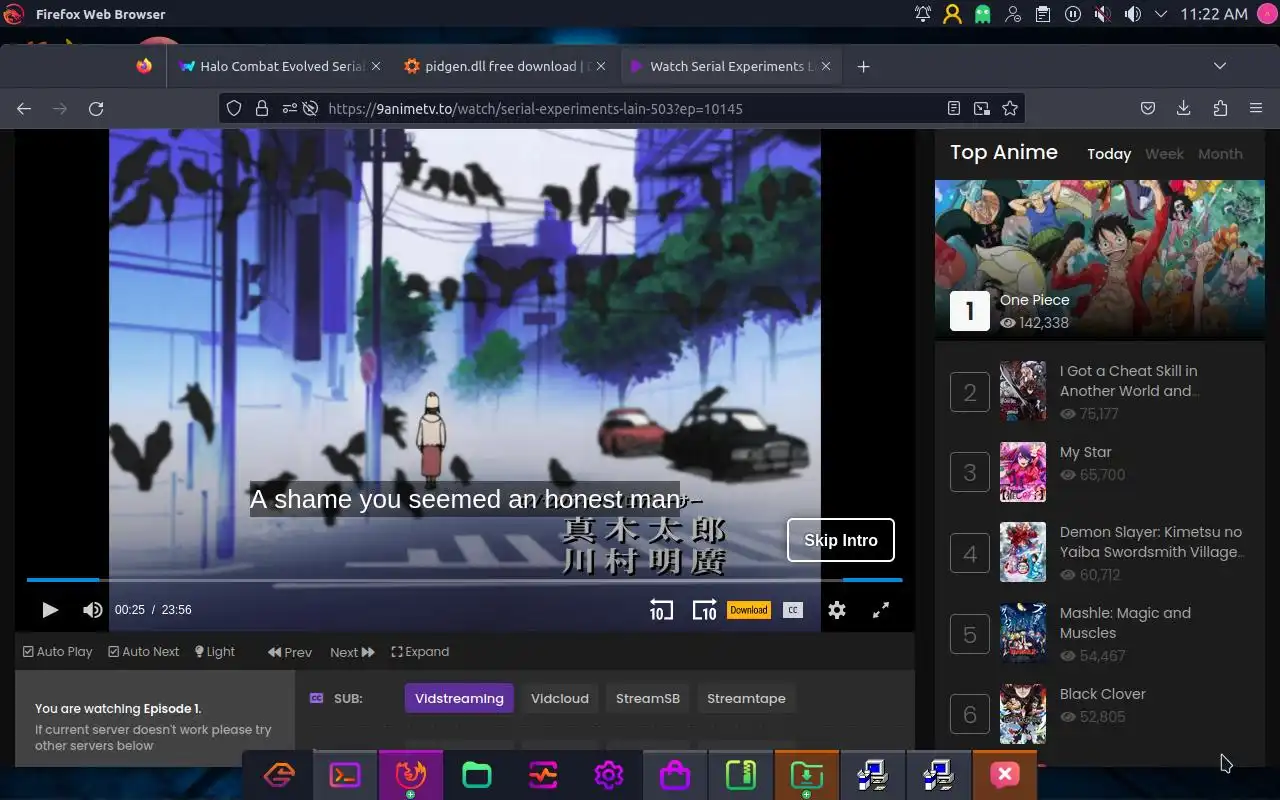Viewport: 1280px width, 800px height.
Task: Open picture-in-picture icon in address bar
Action: click(x=982, y=108)
